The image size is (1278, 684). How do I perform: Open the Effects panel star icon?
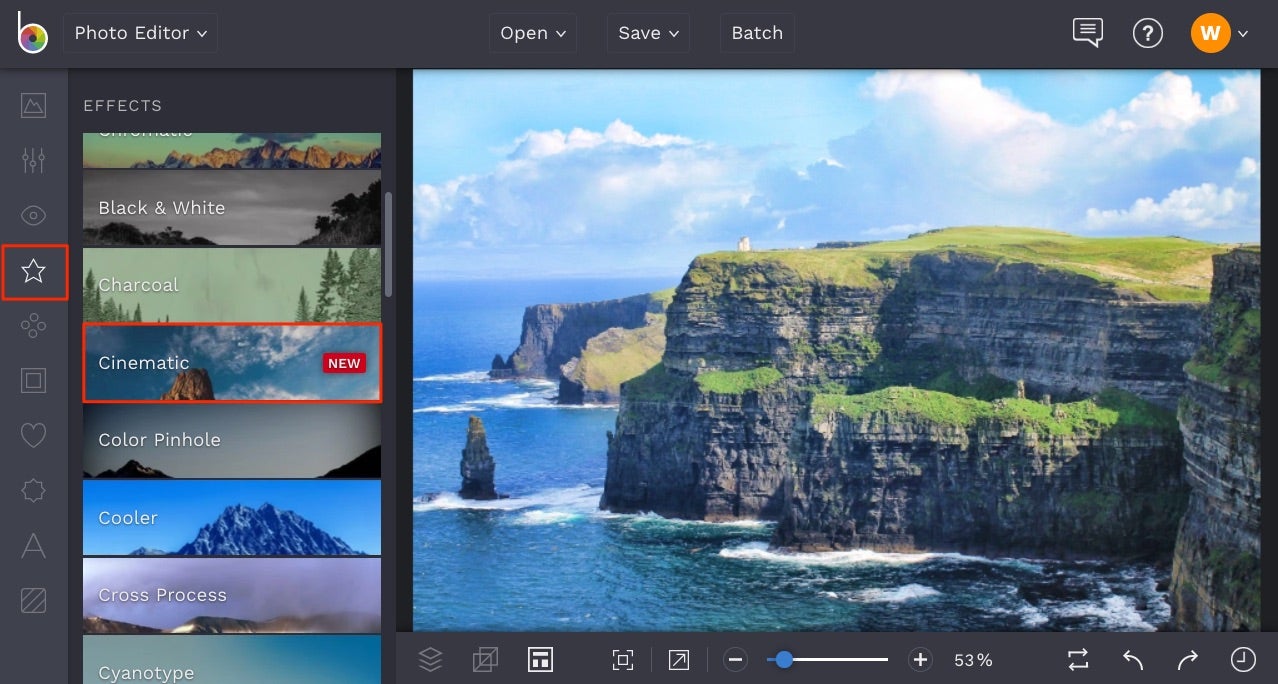tap(33, 270)
